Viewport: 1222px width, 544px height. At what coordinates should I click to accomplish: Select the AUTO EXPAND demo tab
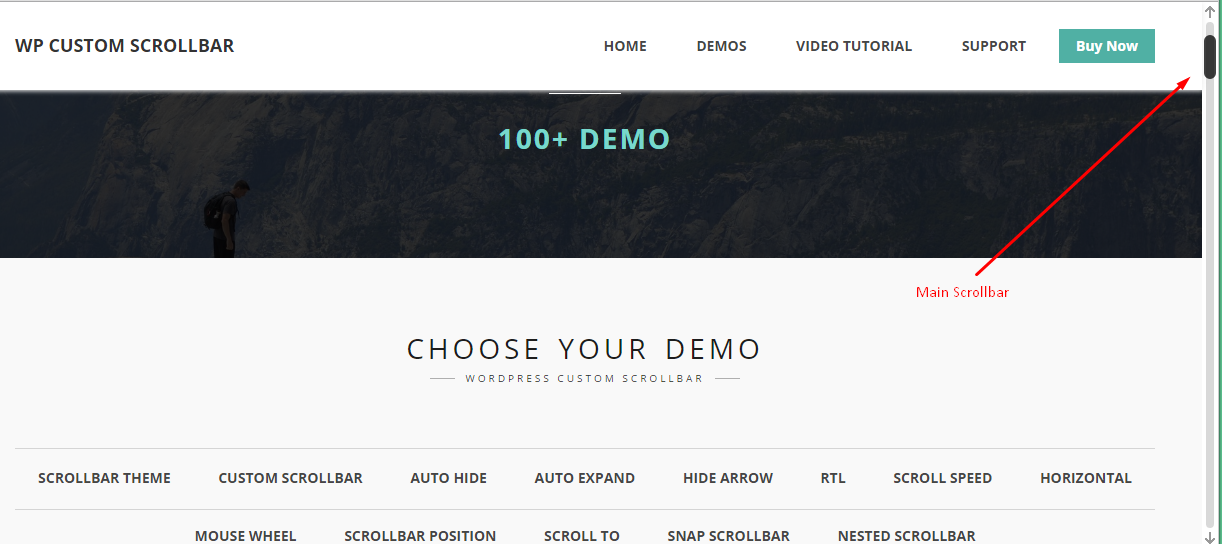point(584,478)
